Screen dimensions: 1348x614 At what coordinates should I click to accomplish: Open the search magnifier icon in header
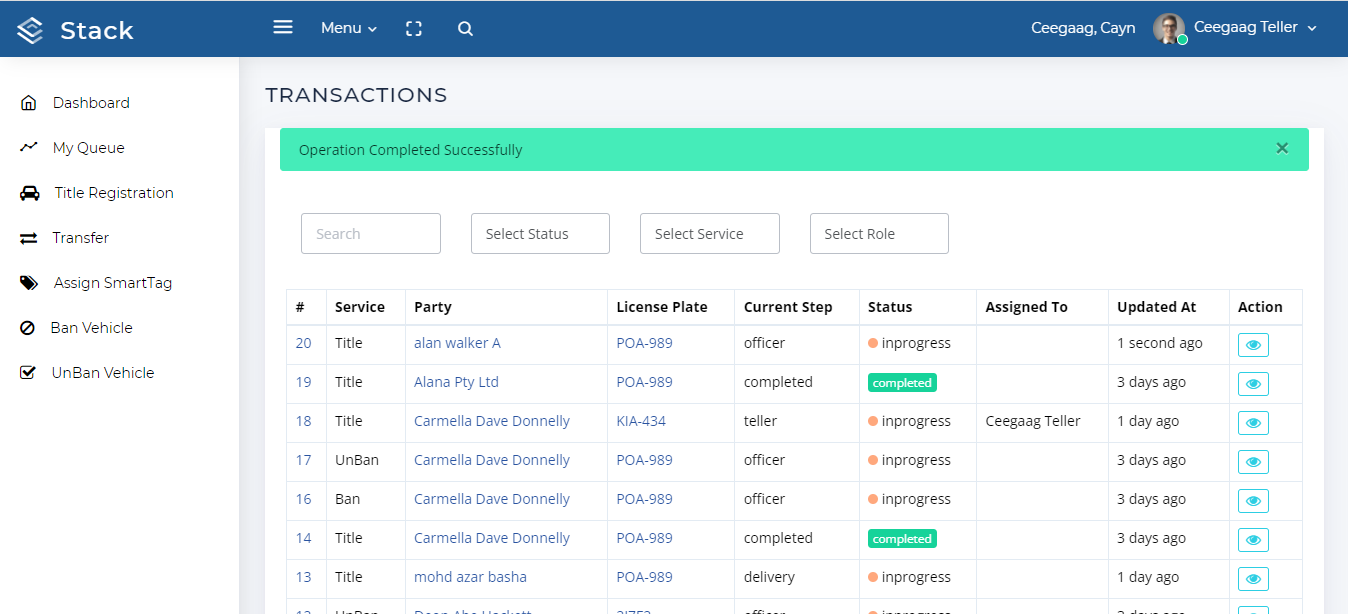[x=465, y=29]
